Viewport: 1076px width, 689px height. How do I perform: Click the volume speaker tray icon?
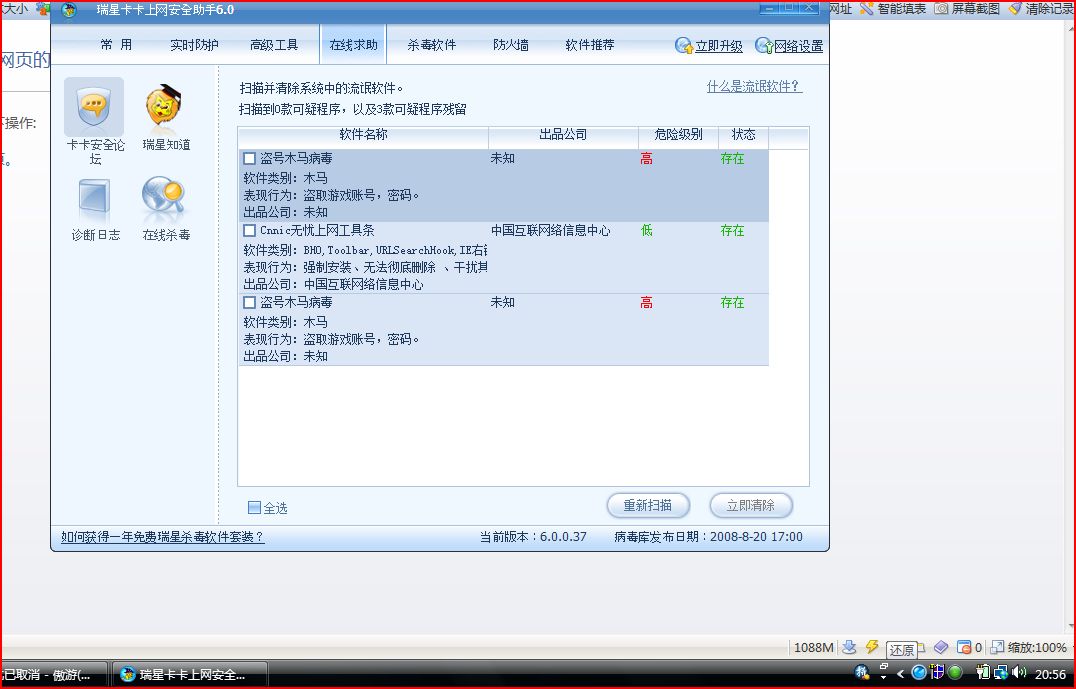click(1019, 673)
